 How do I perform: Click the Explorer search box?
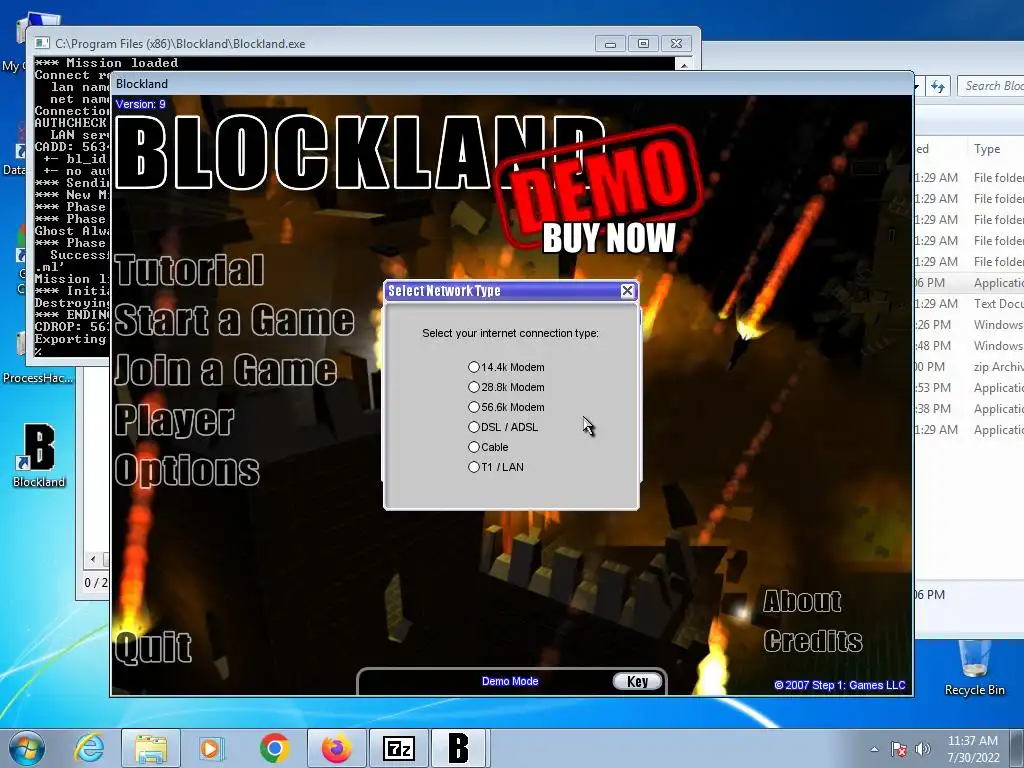coord(991,86)
